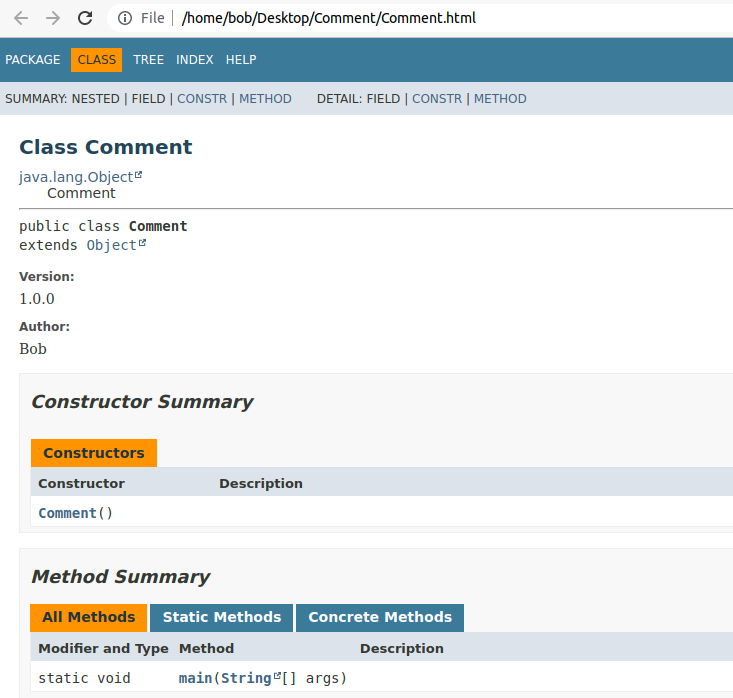Jump to CONSTR in summary links

click(x=202, y=99)
